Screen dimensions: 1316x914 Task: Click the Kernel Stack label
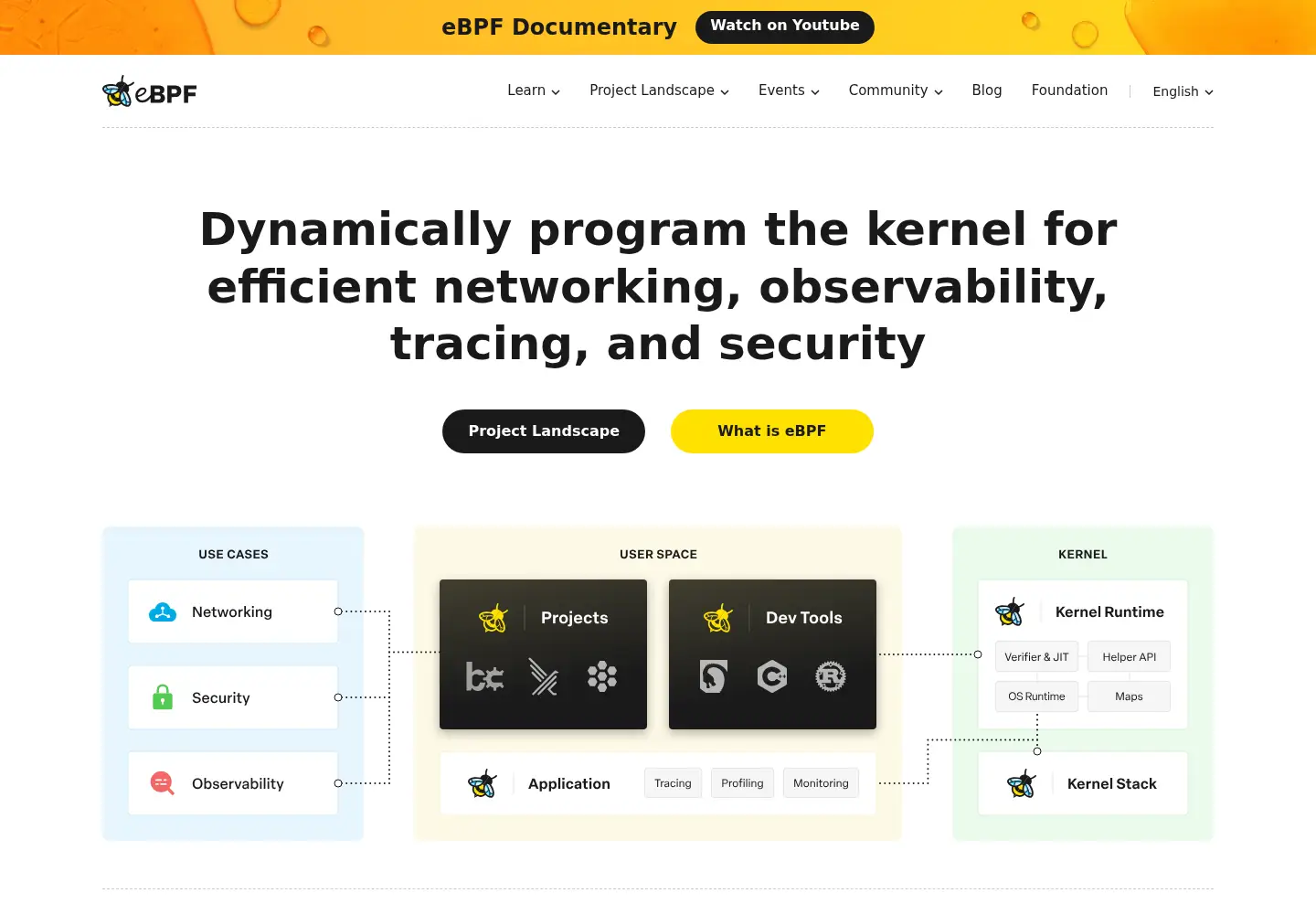[x=1112, y=783]
